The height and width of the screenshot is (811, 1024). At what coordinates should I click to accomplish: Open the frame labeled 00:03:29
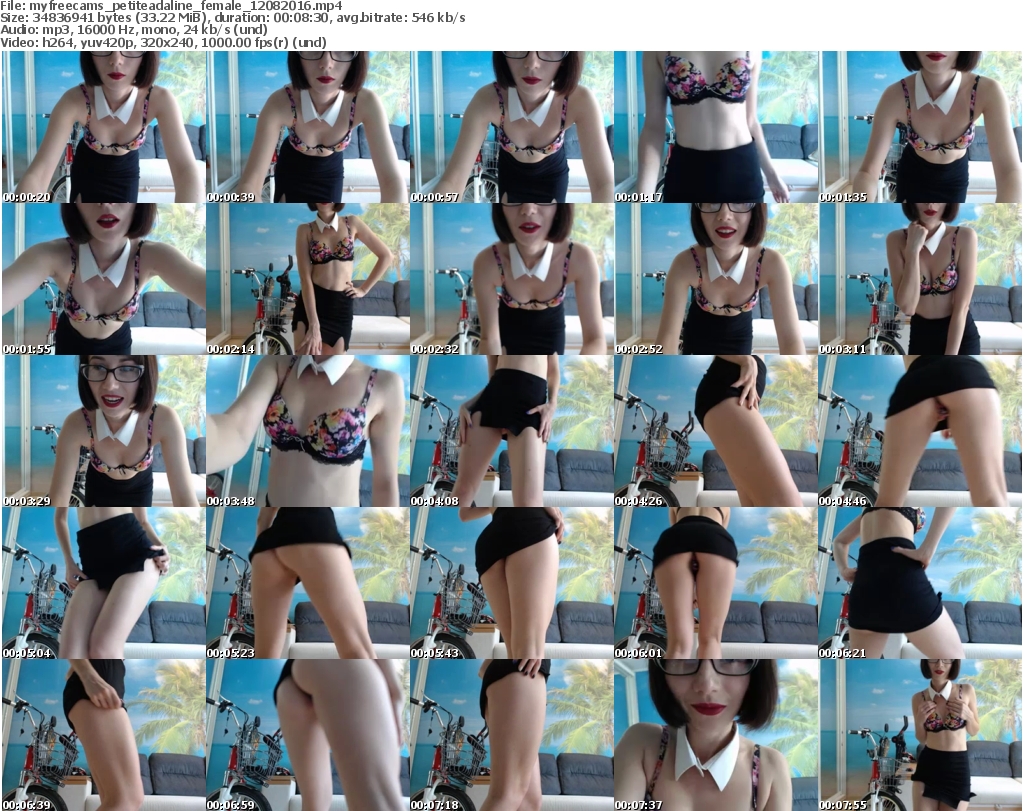coord(103,431)
